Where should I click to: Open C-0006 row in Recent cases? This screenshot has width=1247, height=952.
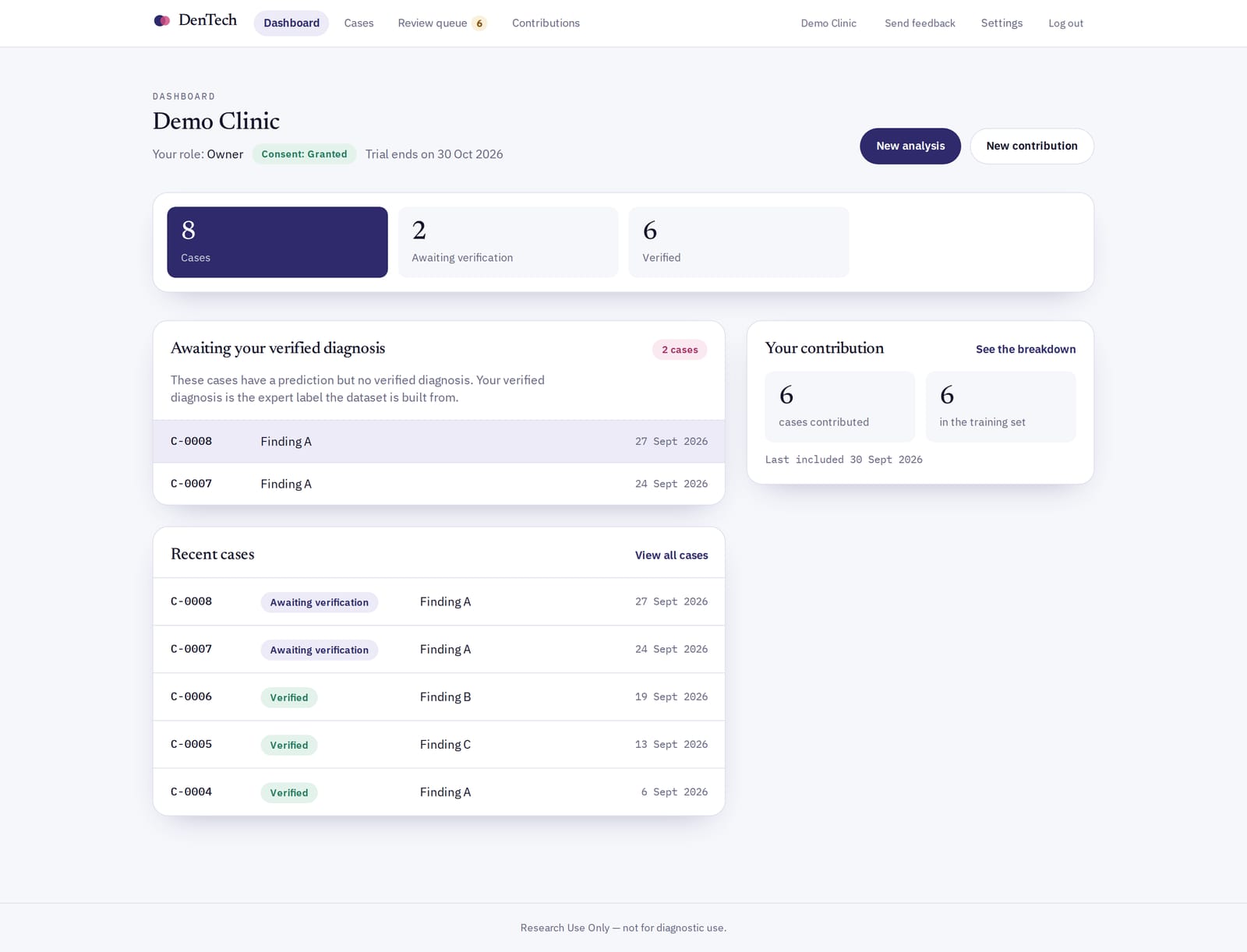(439, 696)
